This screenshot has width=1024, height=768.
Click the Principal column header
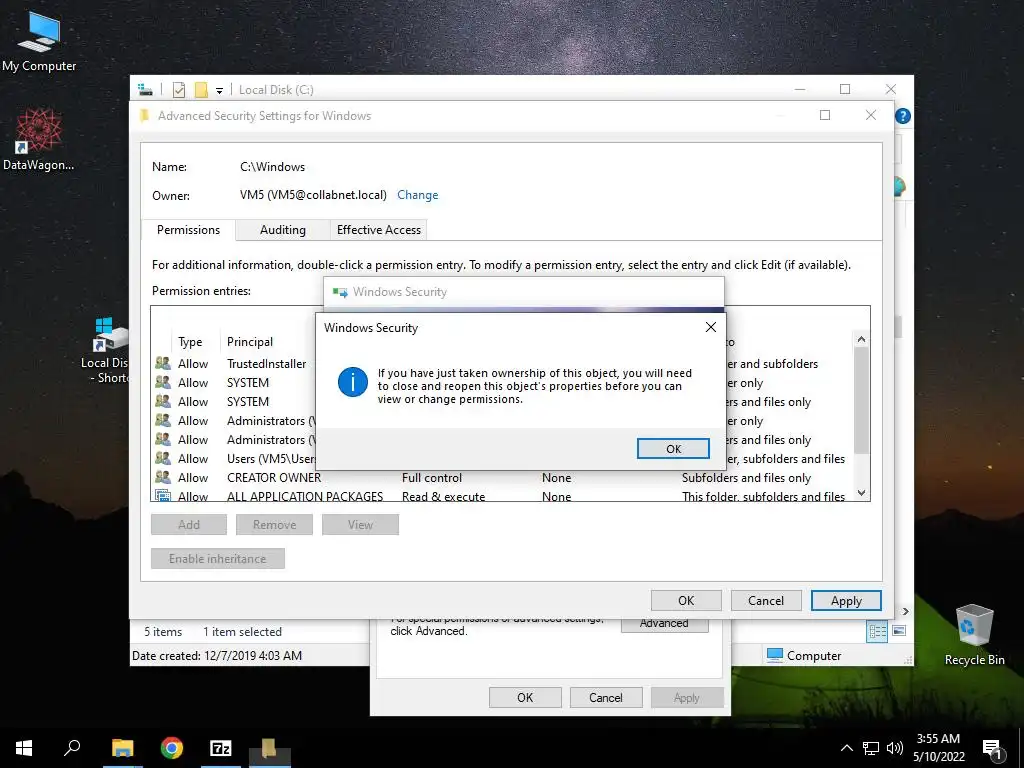(249, 342)
